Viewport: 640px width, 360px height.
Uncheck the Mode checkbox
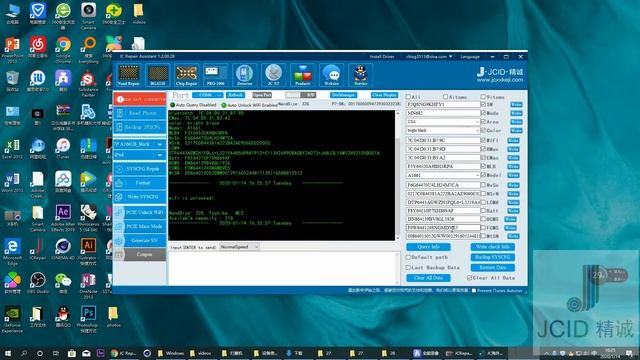(x=483, y=113)
